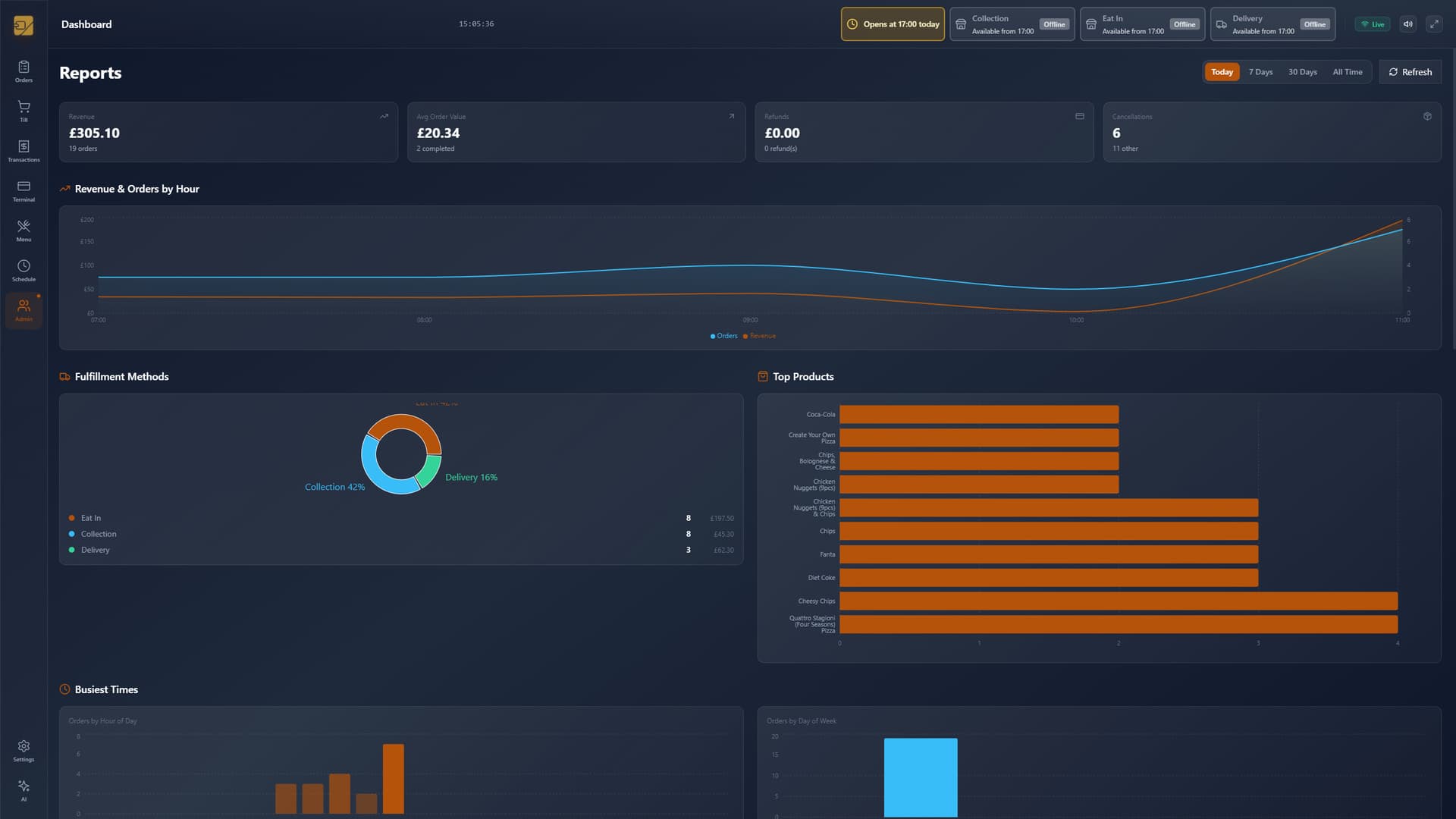Viewport: 1456px width, 819px height.
Task: Select the Menu icon in sidebar
Action: [x=24, y=230]
